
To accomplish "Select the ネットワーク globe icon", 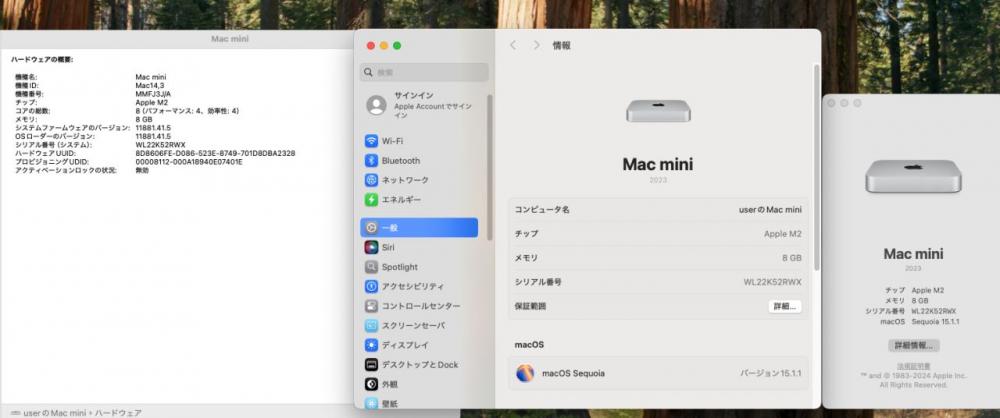I will point(371,180).
